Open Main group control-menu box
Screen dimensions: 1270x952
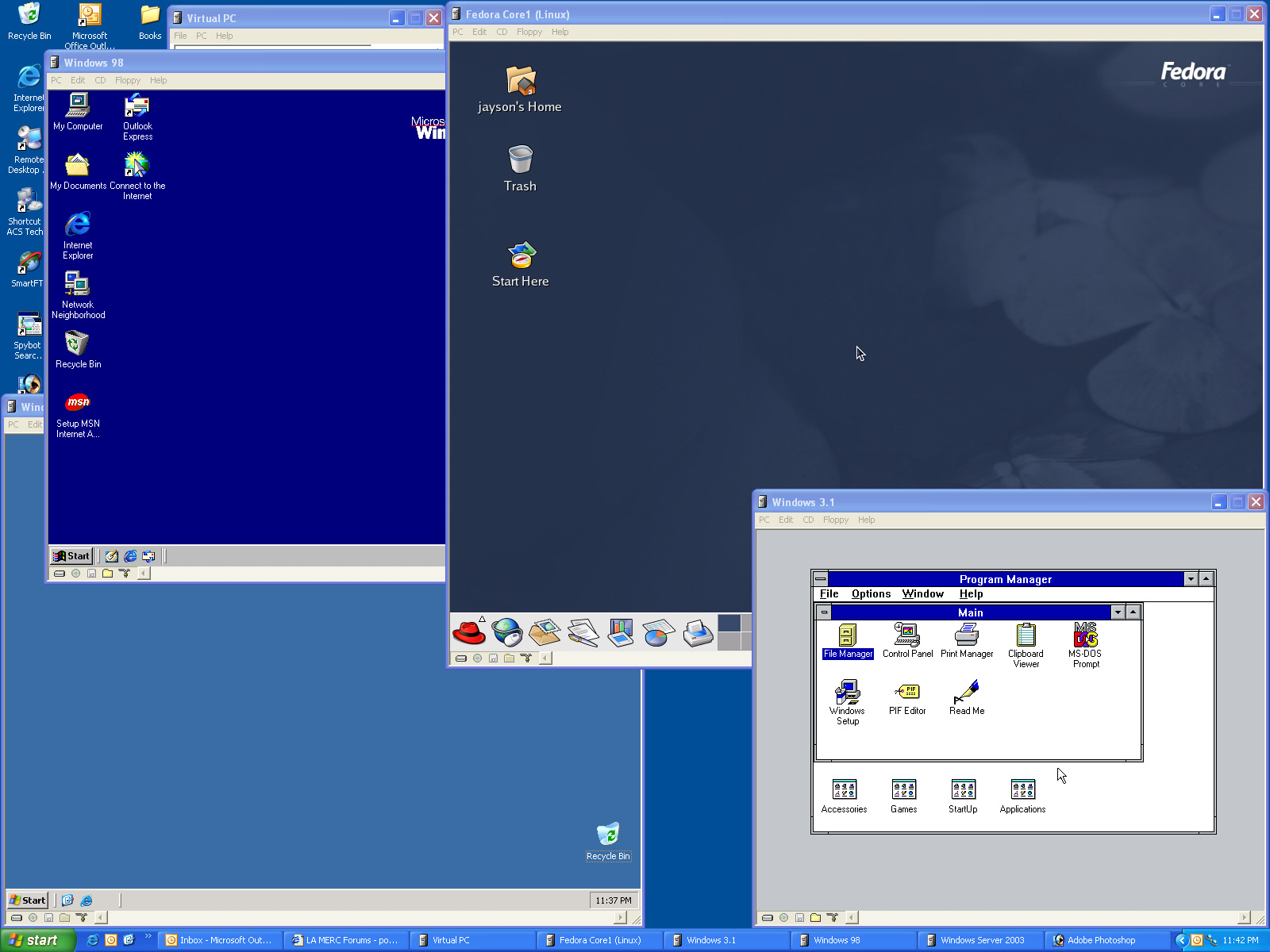pyautogui.click(x=824, y=612)
